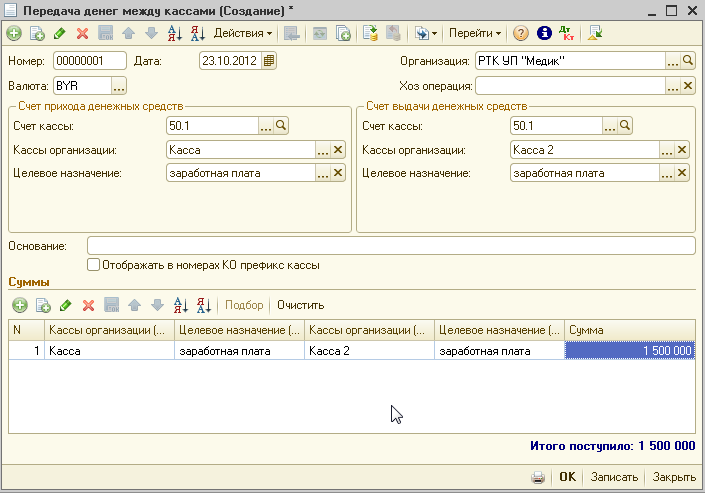Screen dimensions: 705x493
Task: Add a row in the Суммы table toolbar
Action: click(x=19, y=305)
